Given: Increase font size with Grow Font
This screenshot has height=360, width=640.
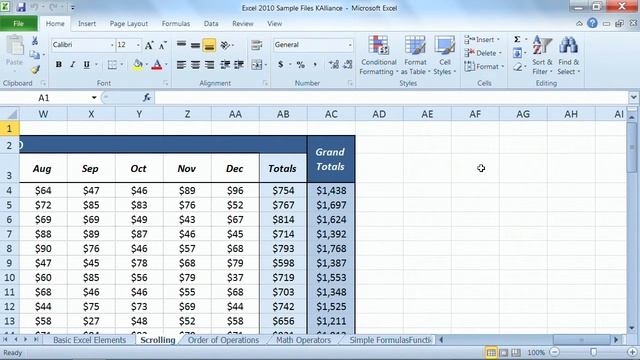Looking at the screenshot, I should [x=149, y=45].
